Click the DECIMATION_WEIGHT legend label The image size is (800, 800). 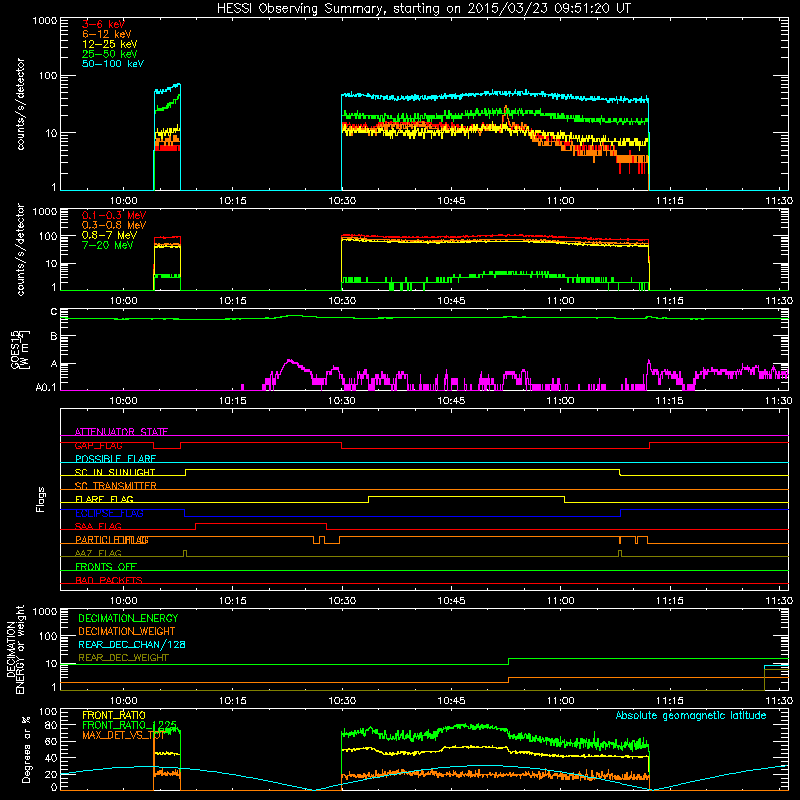[127, 631]
